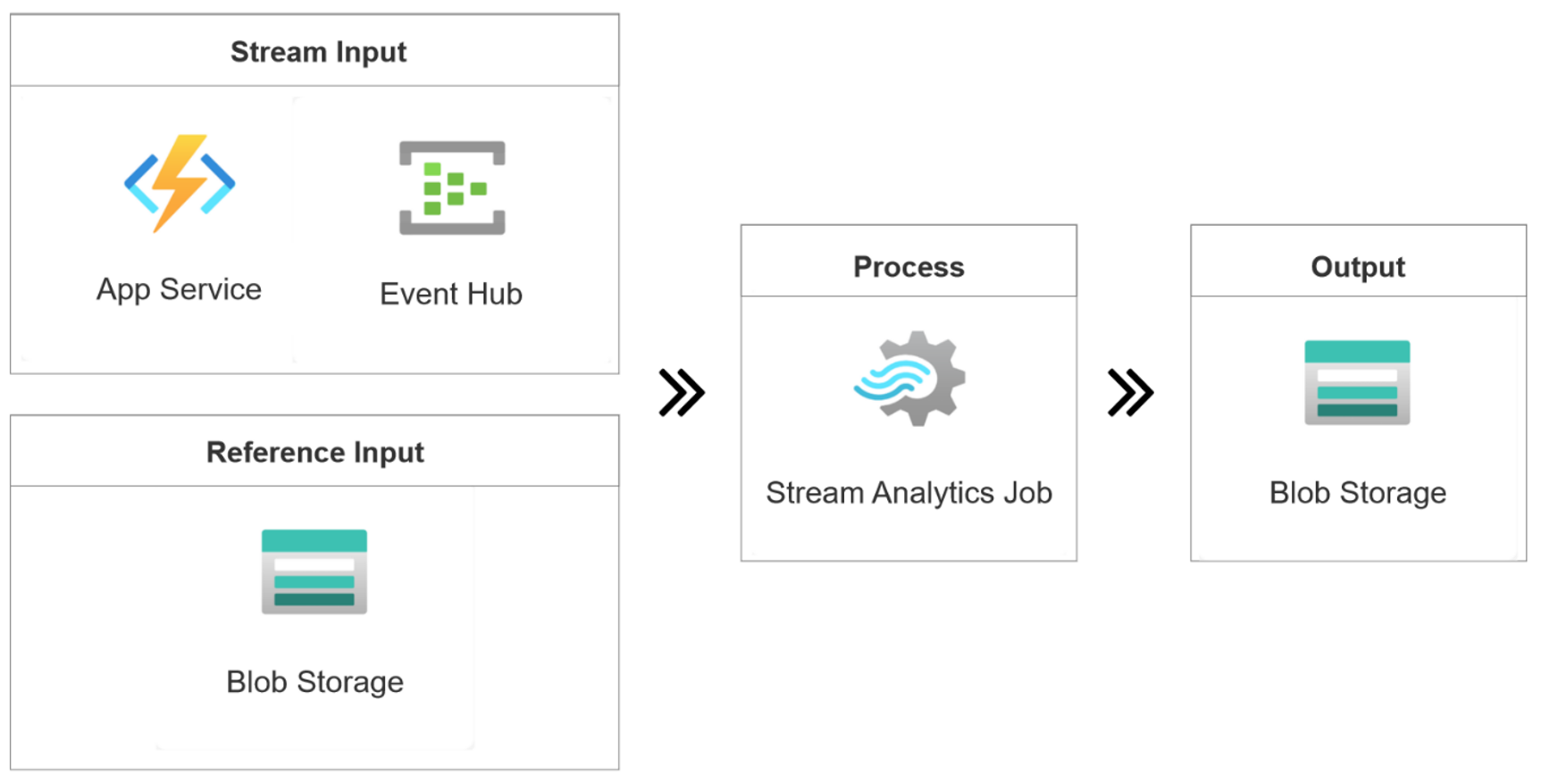Click the right blue bracket of App Service icon
Image resolution: width=1541 pixels, height=784 pixels.
coord(219,184)
